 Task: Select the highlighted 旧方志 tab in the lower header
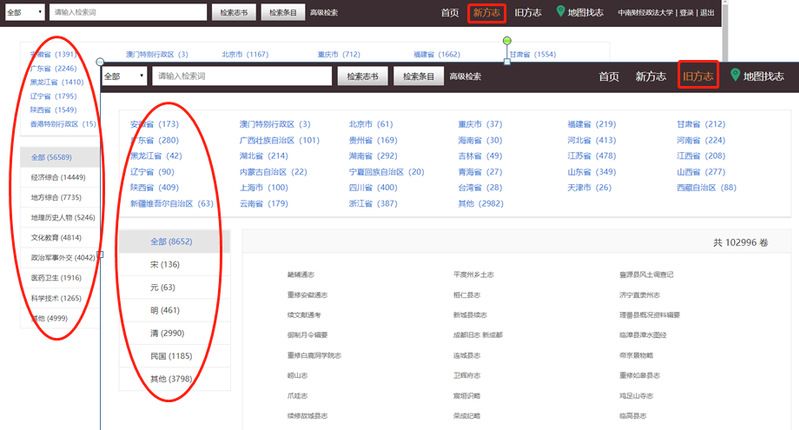click(697, 75)
